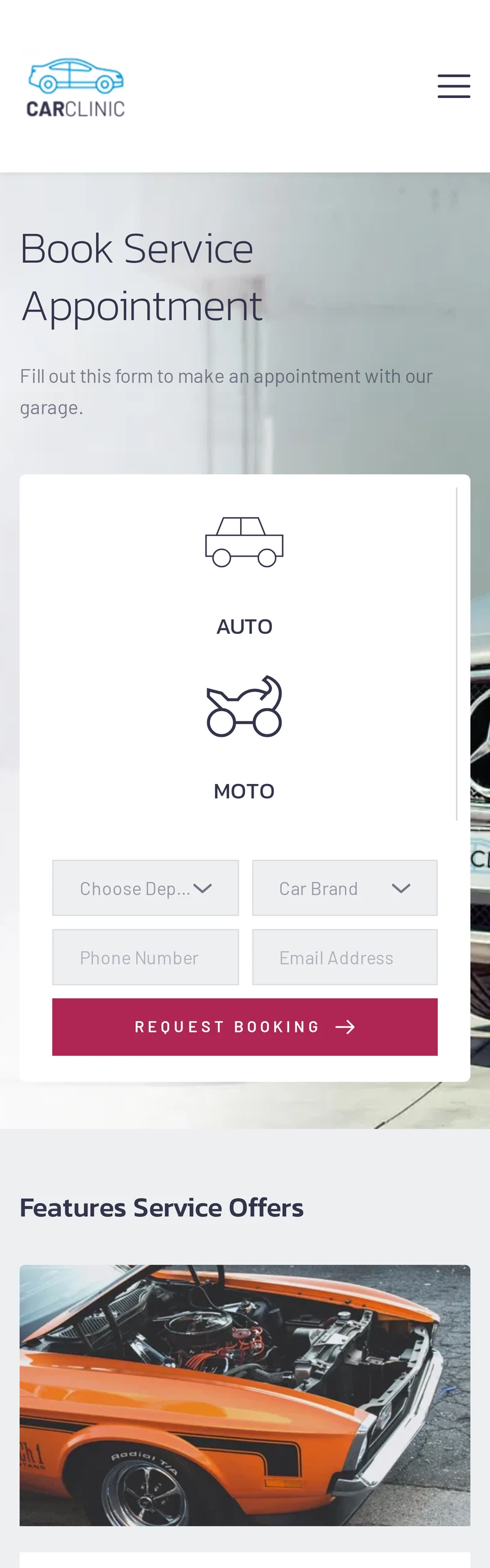The height and width of the screenshot is (1568, 490).
Task: Select the Auto car icon
Action: [x=244, y=542]
